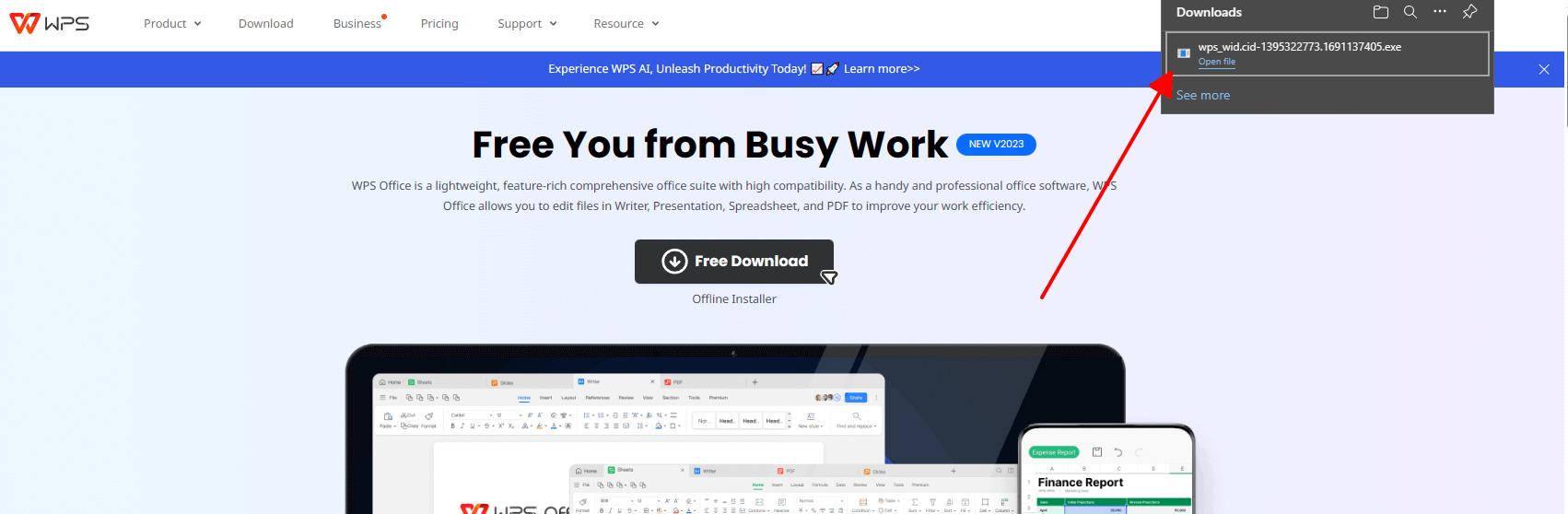Click the Free Download button

click(x=734, y=262)
